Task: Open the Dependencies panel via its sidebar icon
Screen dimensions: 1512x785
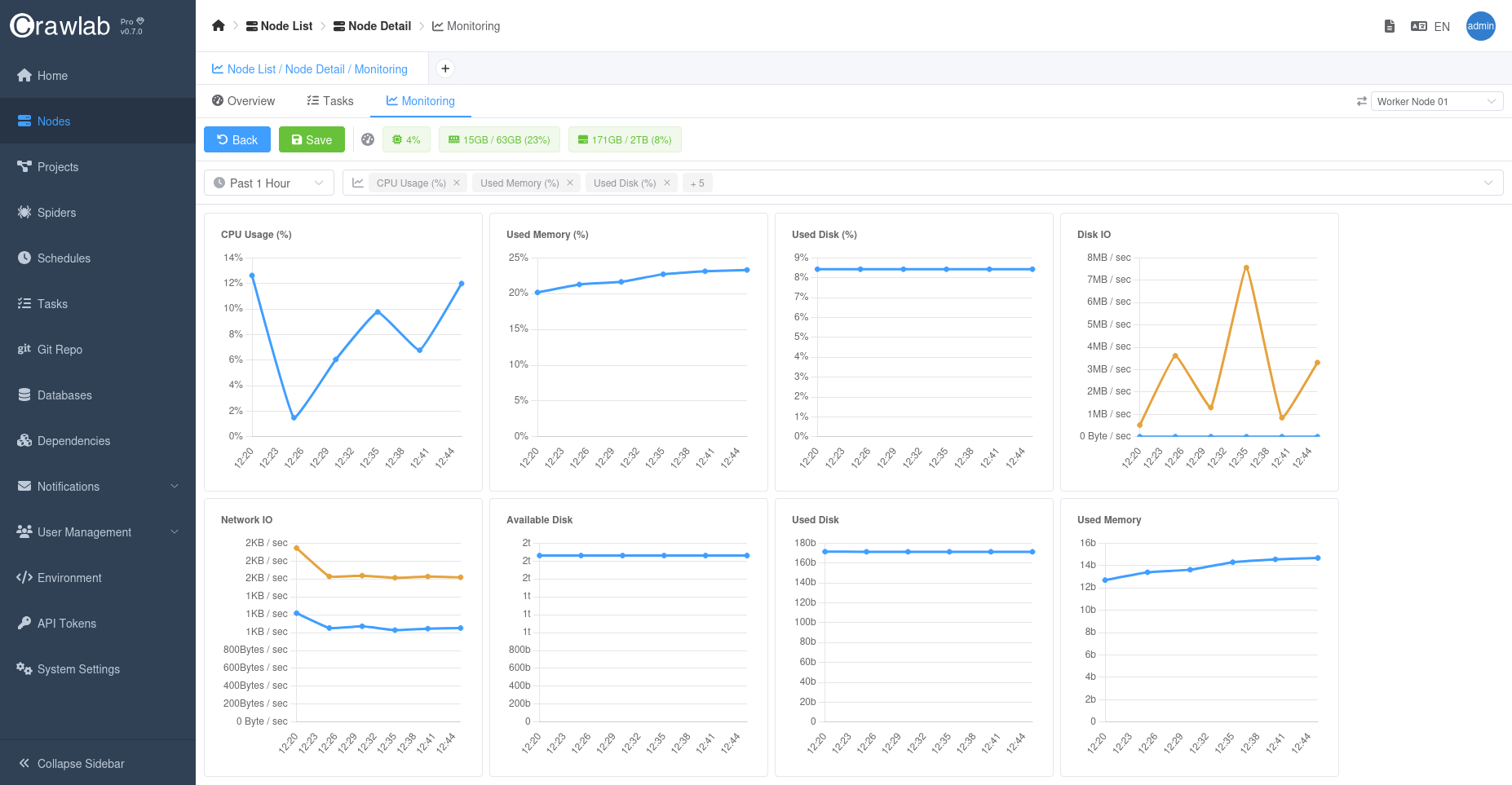Action: click(x=24, y=440)
